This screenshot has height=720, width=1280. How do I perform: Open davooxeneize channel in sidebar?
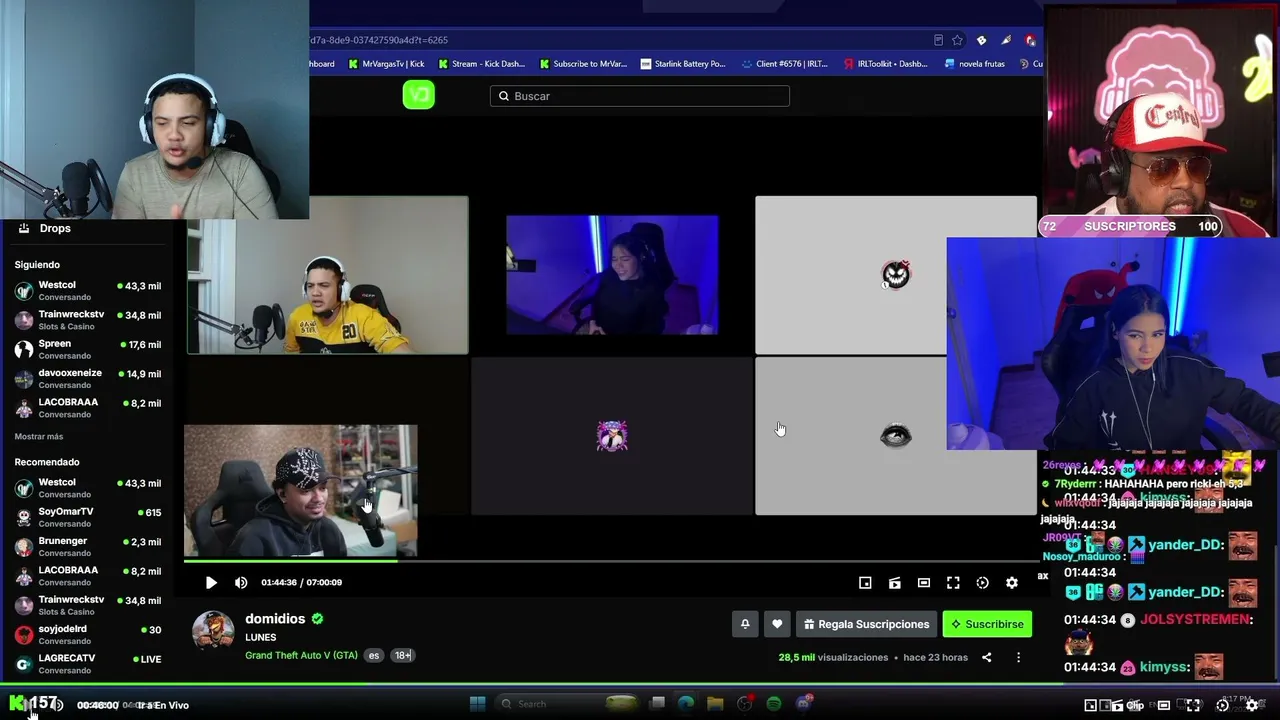[88, 378]
